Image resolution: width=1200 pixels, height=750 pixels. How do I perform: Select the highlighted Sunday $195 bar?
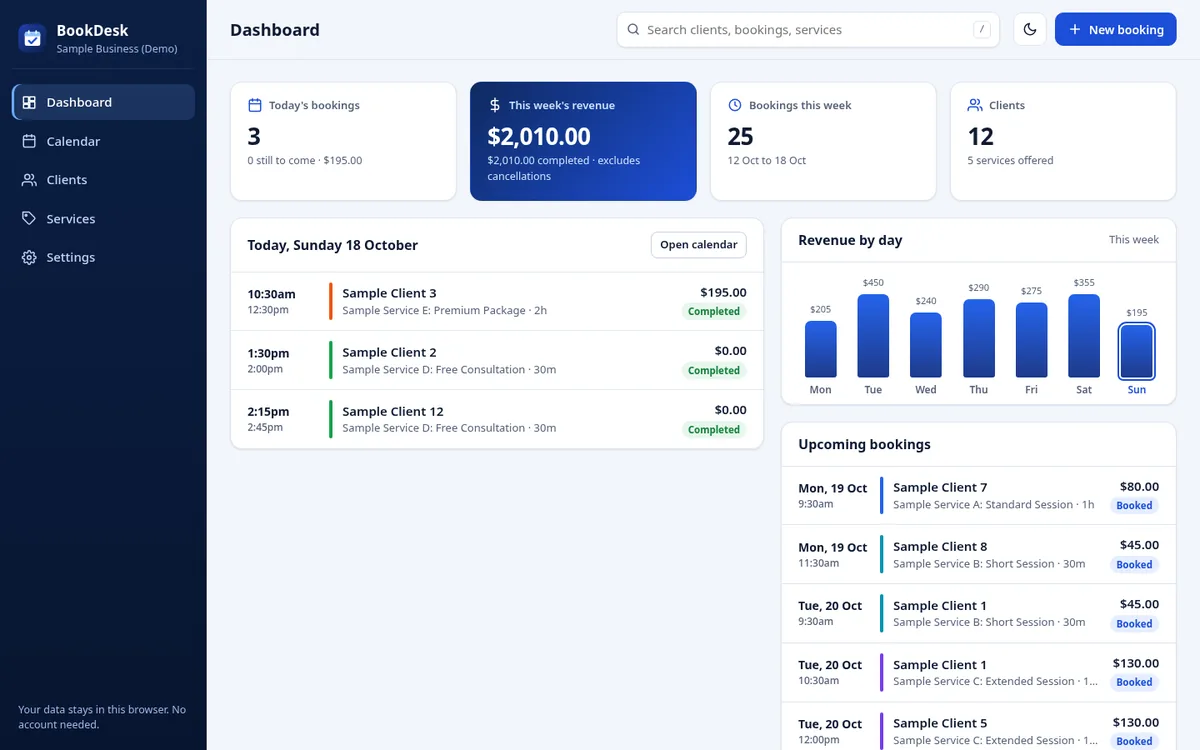click(1137, 351)
